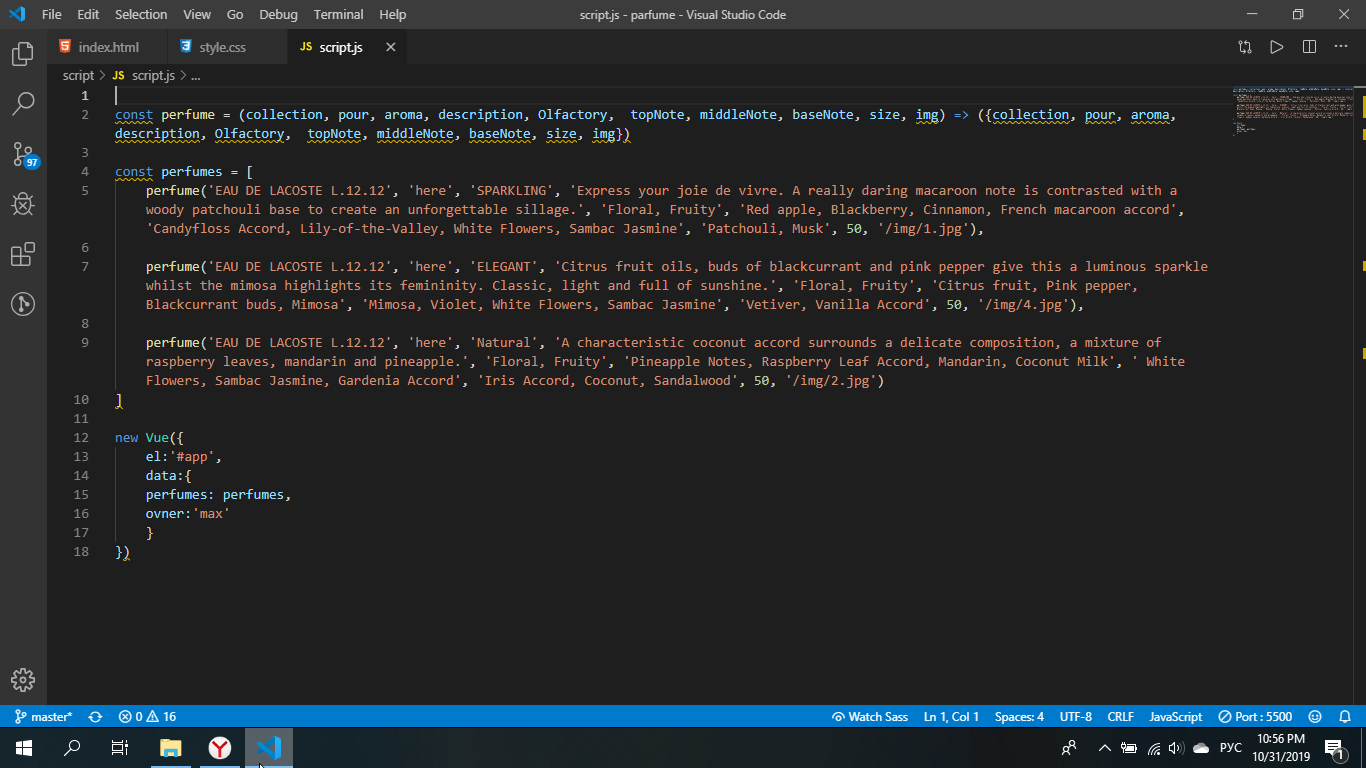1366x768 pixels.
Task: Click "ovner:'max'" on line 16
Action: pos(188,514)
